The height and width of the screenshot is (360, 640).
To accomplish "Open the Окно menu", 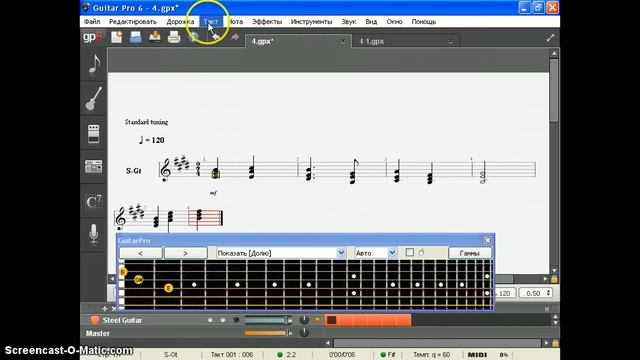I will coord(394,22).
